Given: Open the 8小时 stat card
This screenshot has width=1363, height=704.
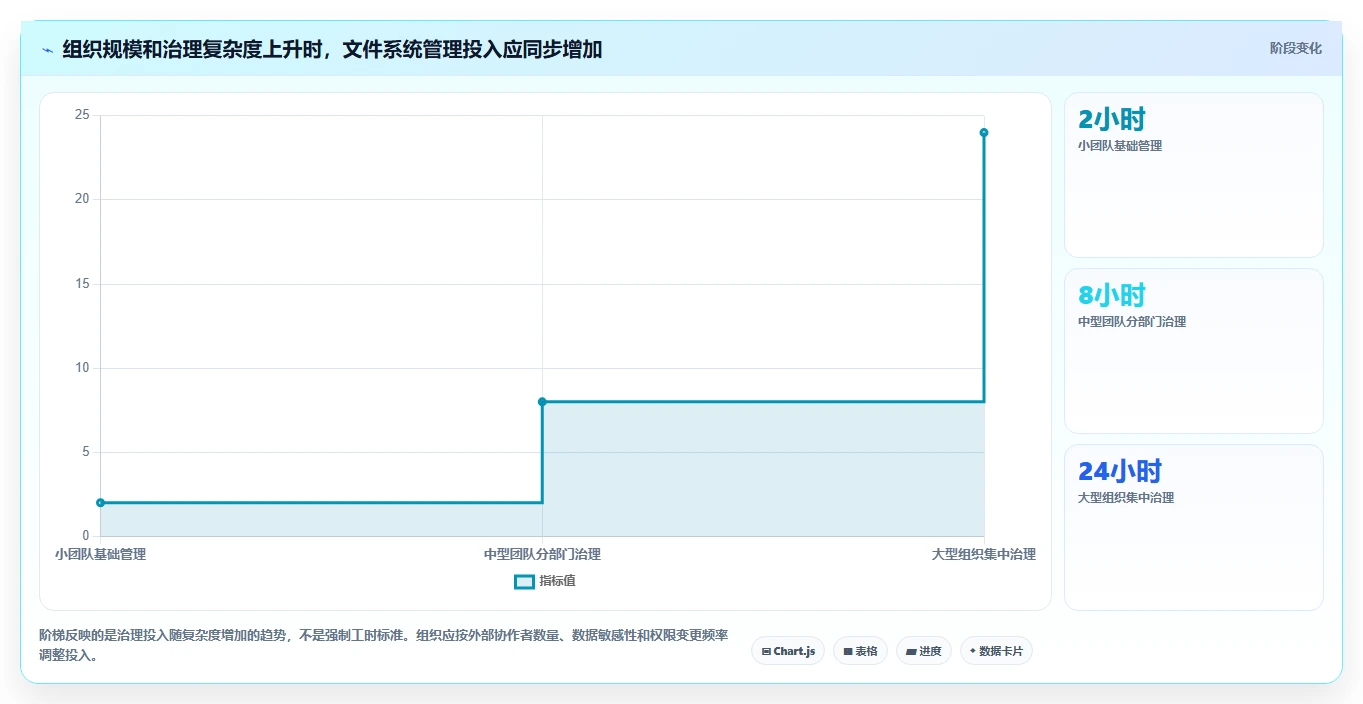Looking at the screenshot, I should click(1193, 351).
